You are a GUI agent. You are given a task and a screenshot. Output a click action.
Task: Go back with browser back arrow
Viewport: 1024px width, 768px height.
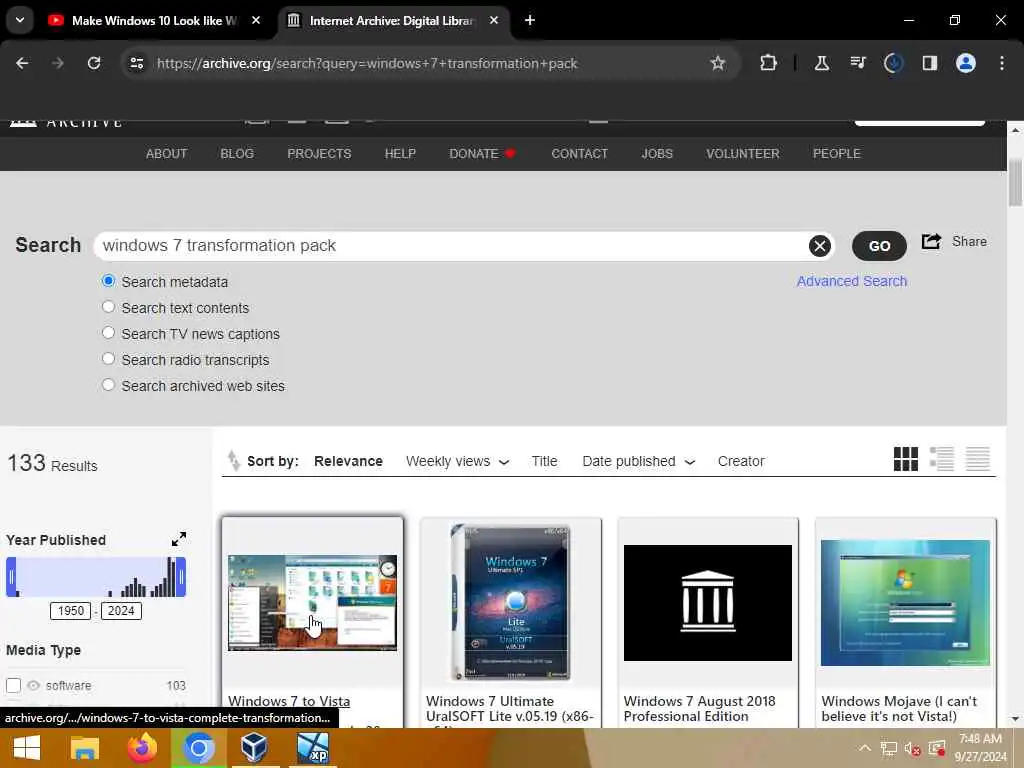22,63
